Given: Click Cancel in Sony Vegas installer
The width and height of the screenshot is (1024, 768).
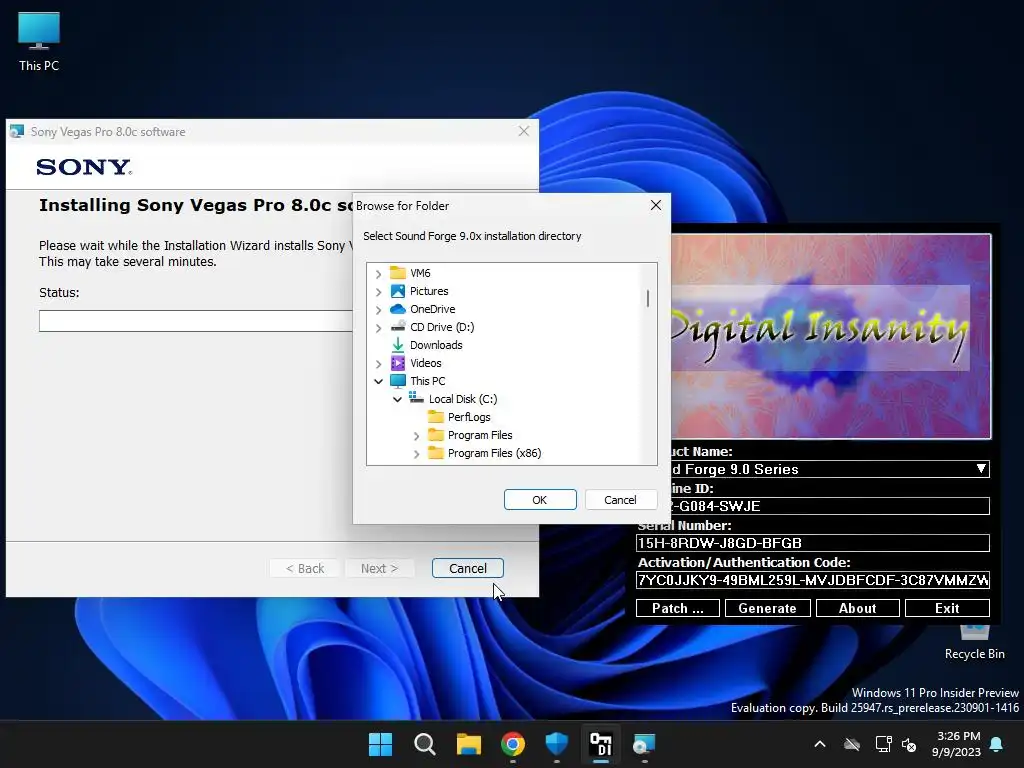Looking at the screenshot, I should 468,568.
